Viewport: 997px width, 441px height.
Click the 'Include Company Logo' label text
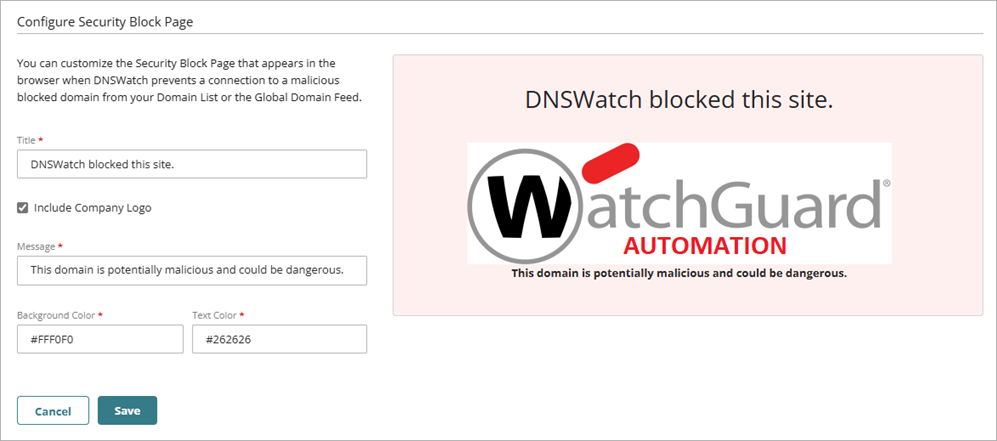tap(93, 208)
